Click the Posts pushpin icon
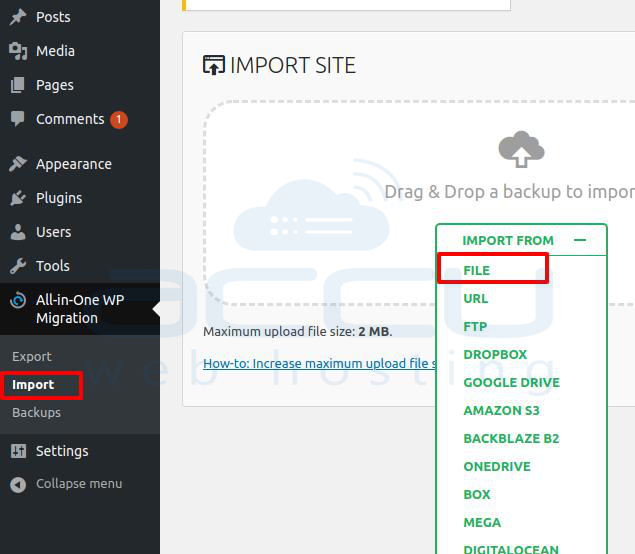The width and height of the screenshot is (635, 554). (x=18, y=17)
